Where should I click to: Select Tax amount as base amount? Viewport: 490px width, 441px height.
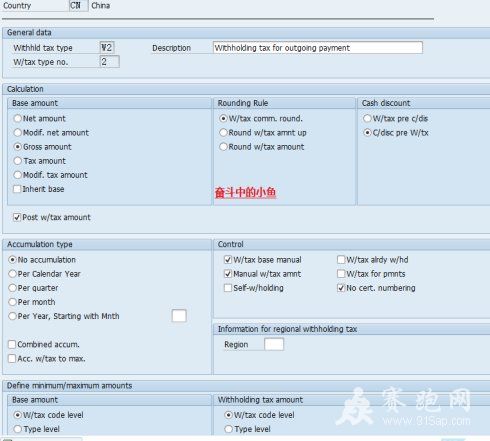click(x=18, y=161)
